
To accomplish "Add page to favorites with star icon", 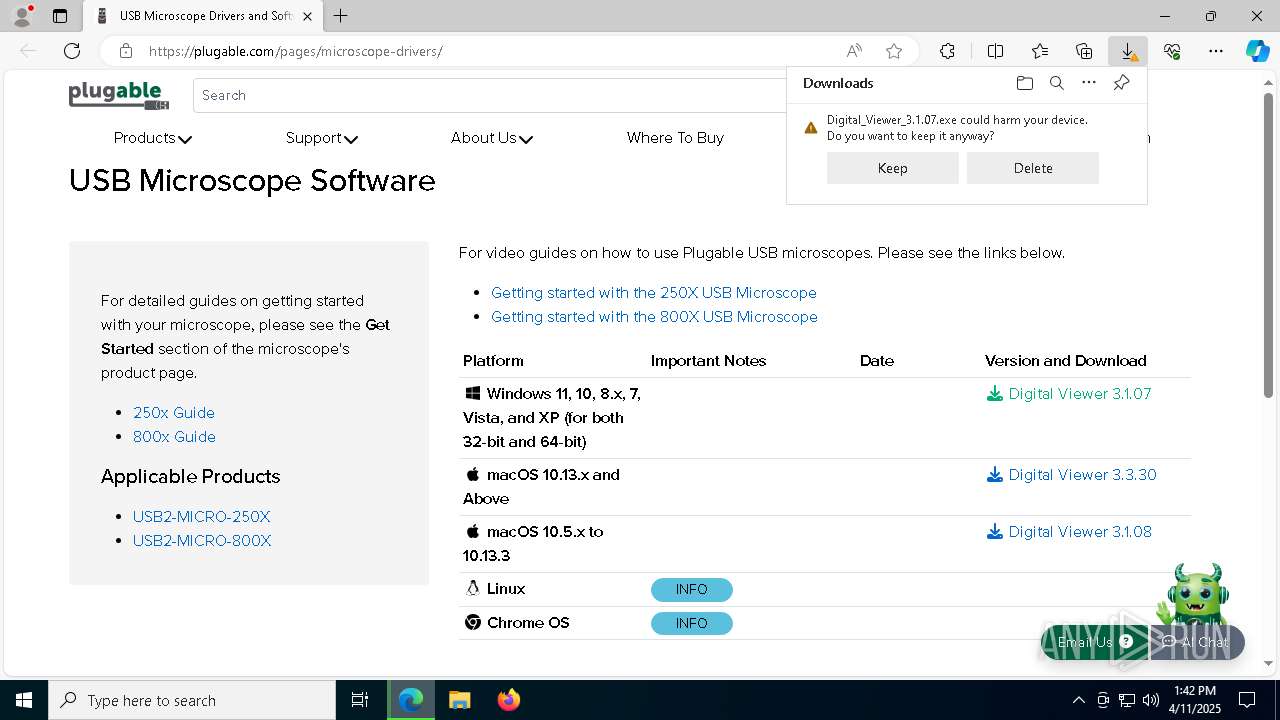I will (894, 51).
